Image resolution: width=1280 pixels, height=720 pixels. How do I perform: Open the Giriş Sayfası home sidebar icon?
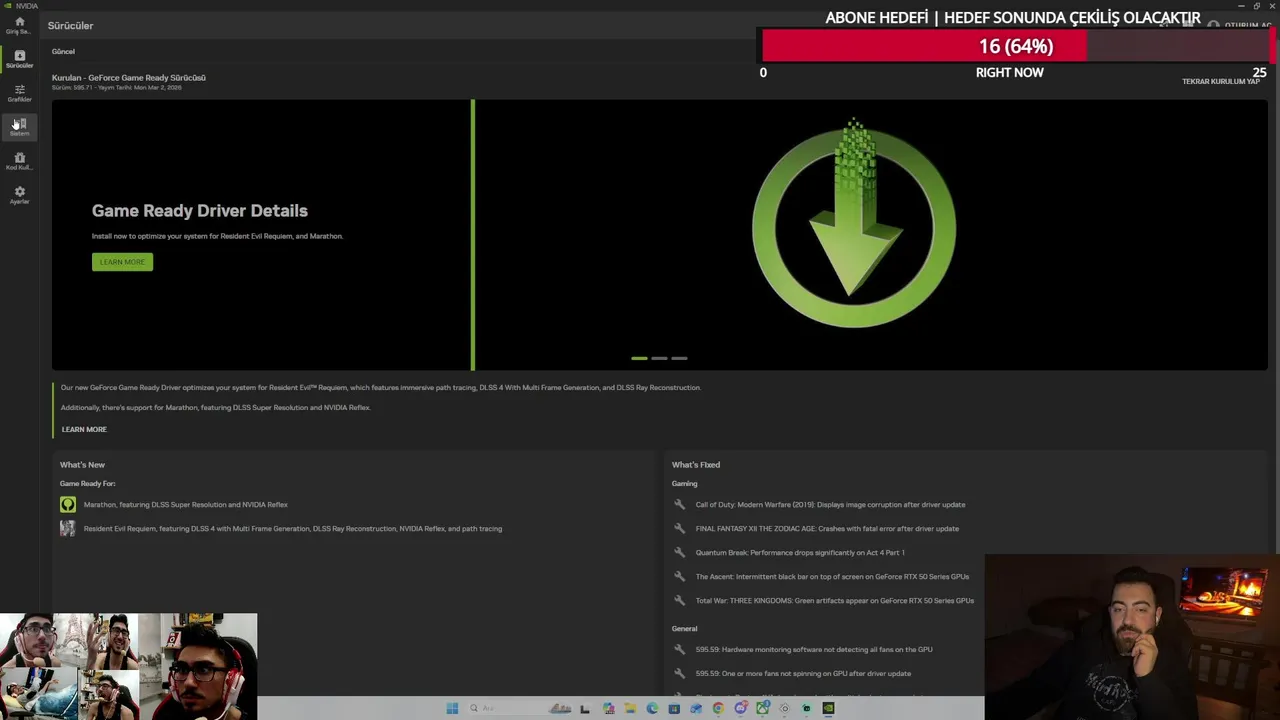pos(19,25)
